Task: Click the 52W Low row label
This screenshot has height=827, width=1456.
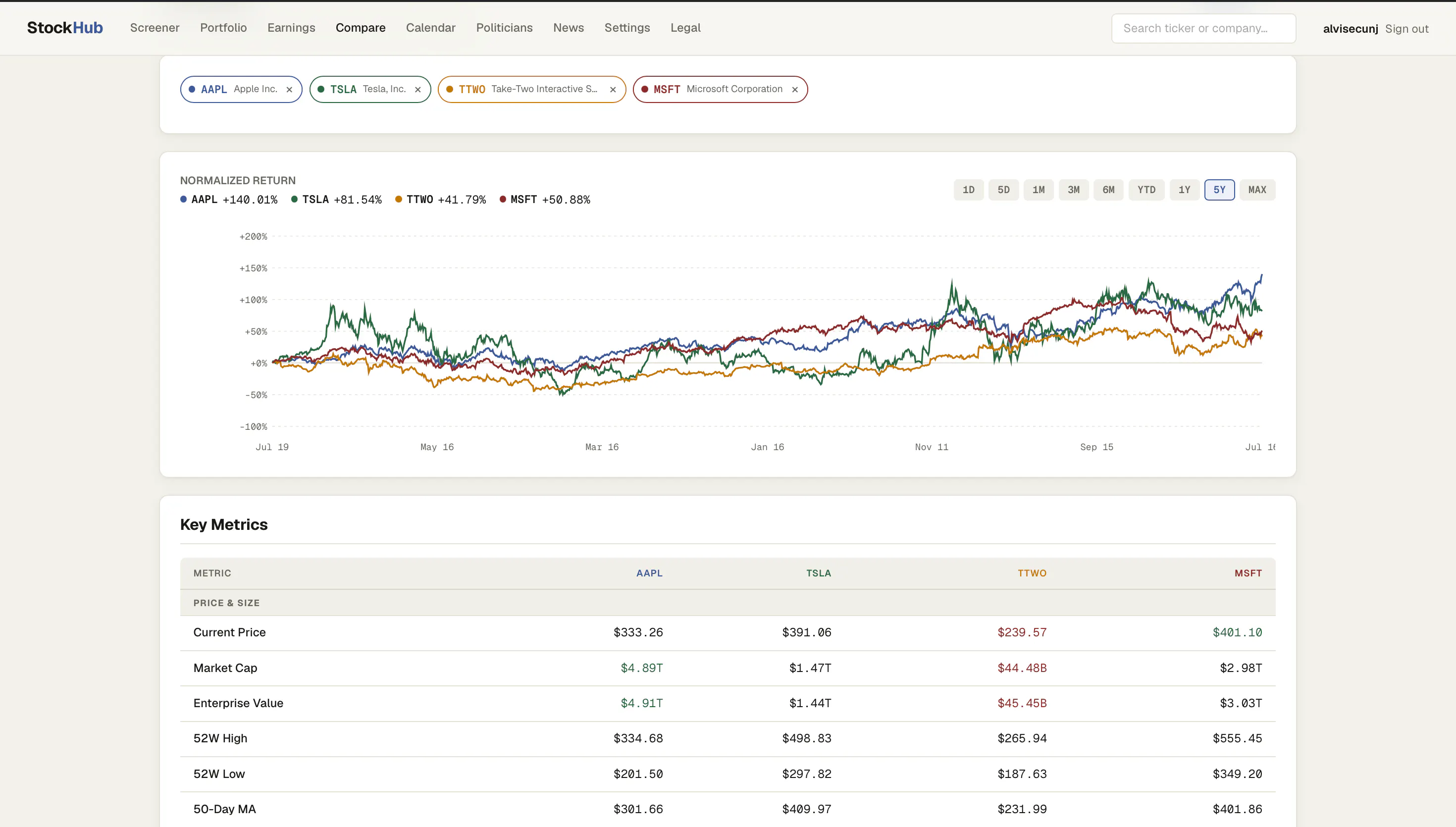Action: [219, 774]
